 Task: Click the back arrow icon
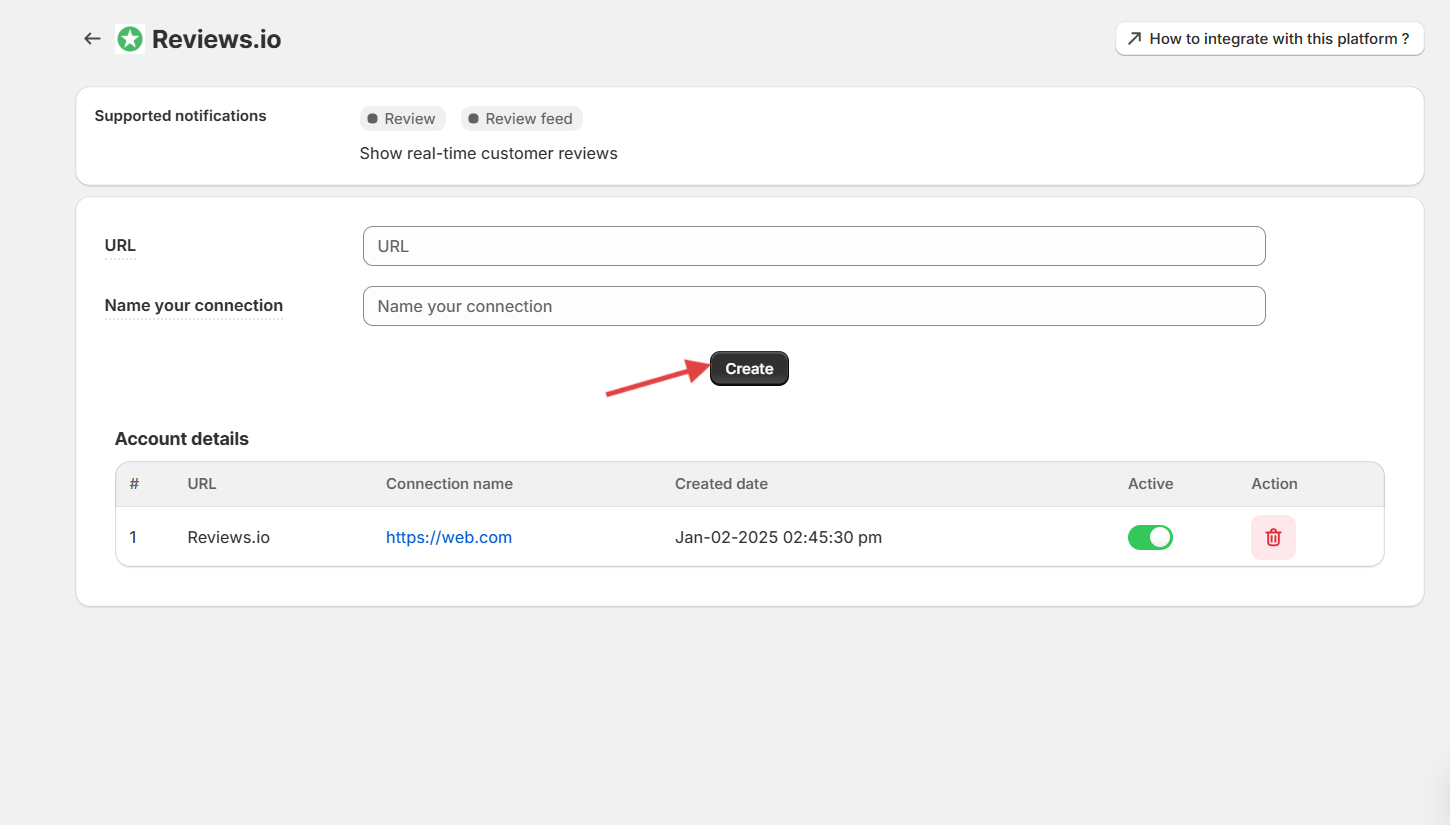coord(92,39)
